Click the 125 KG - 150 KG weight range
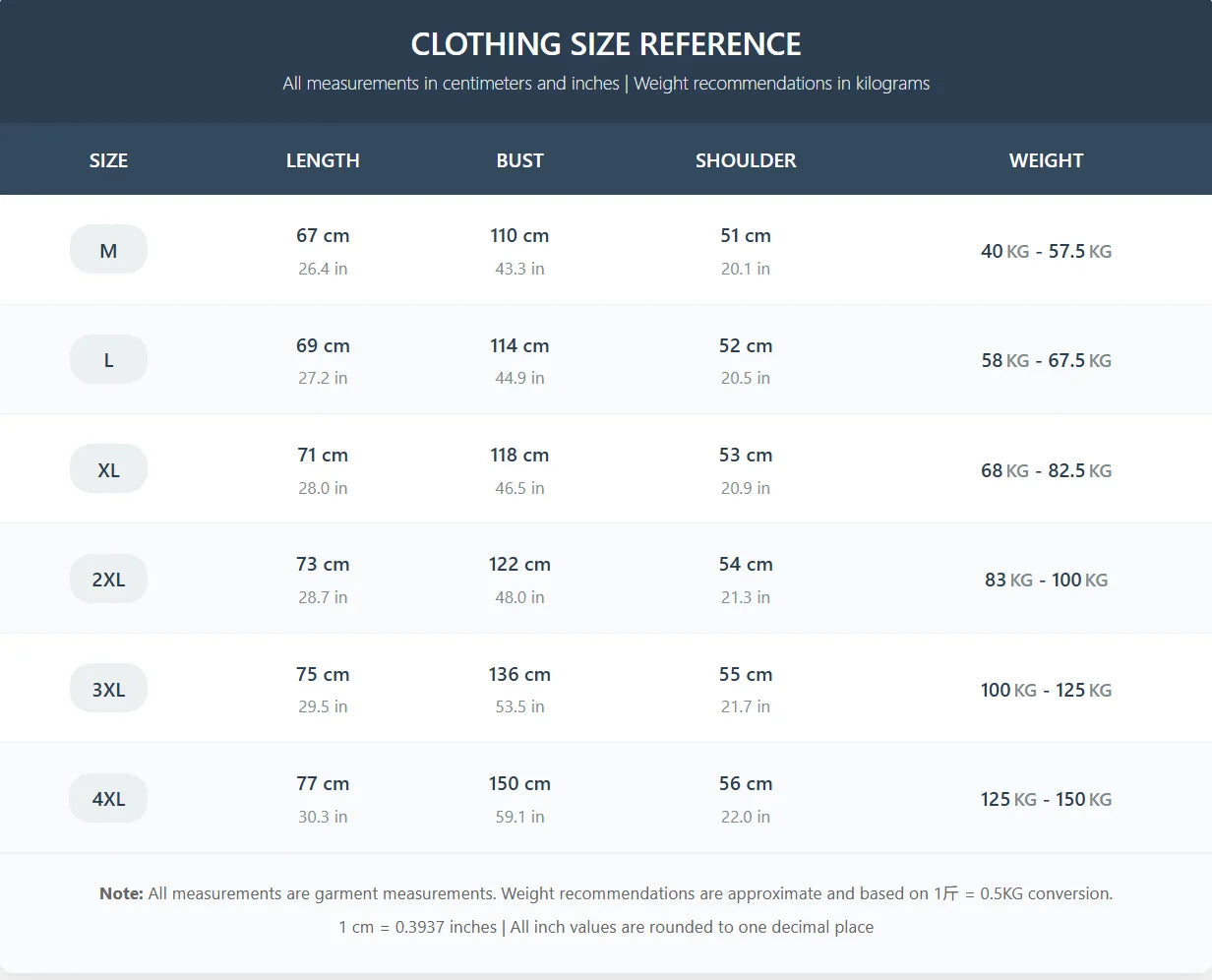The height and width of the screenshot is (980, 1212). coord(1046,799)
